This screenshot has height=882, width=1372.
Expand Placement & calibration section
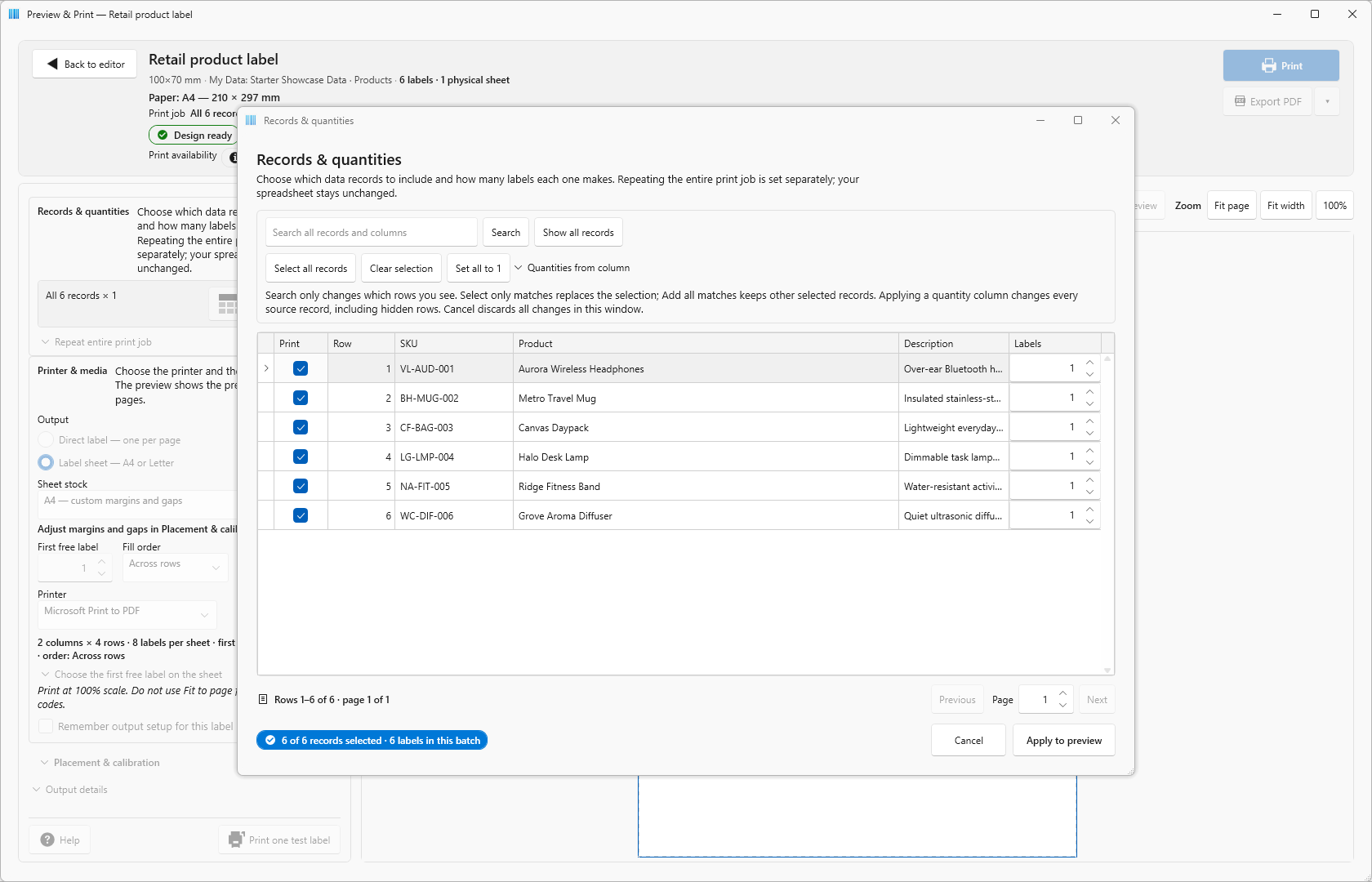[100, 762]
